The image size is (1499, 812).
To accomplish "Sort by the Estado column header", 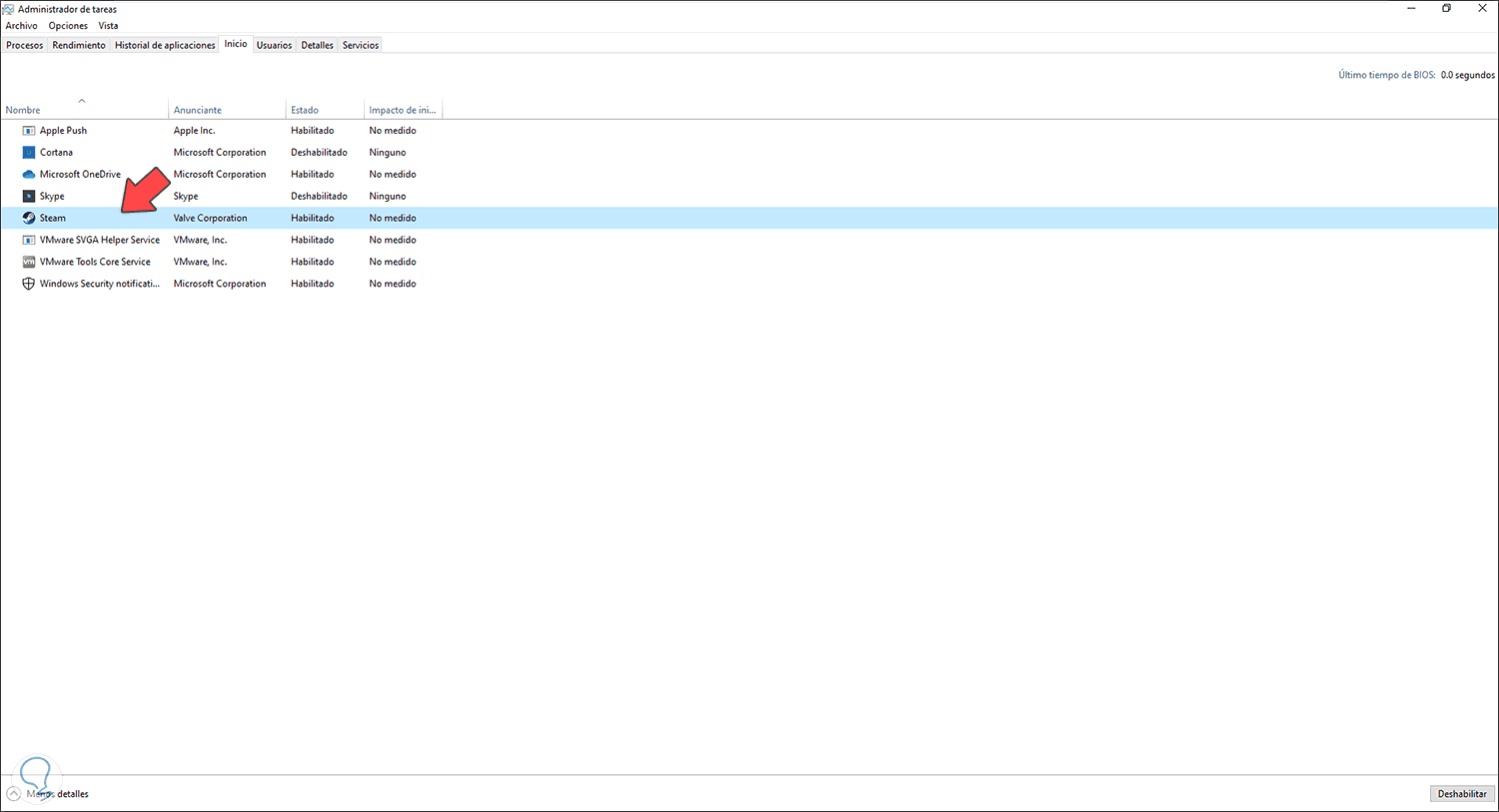I will coord(325,109).
